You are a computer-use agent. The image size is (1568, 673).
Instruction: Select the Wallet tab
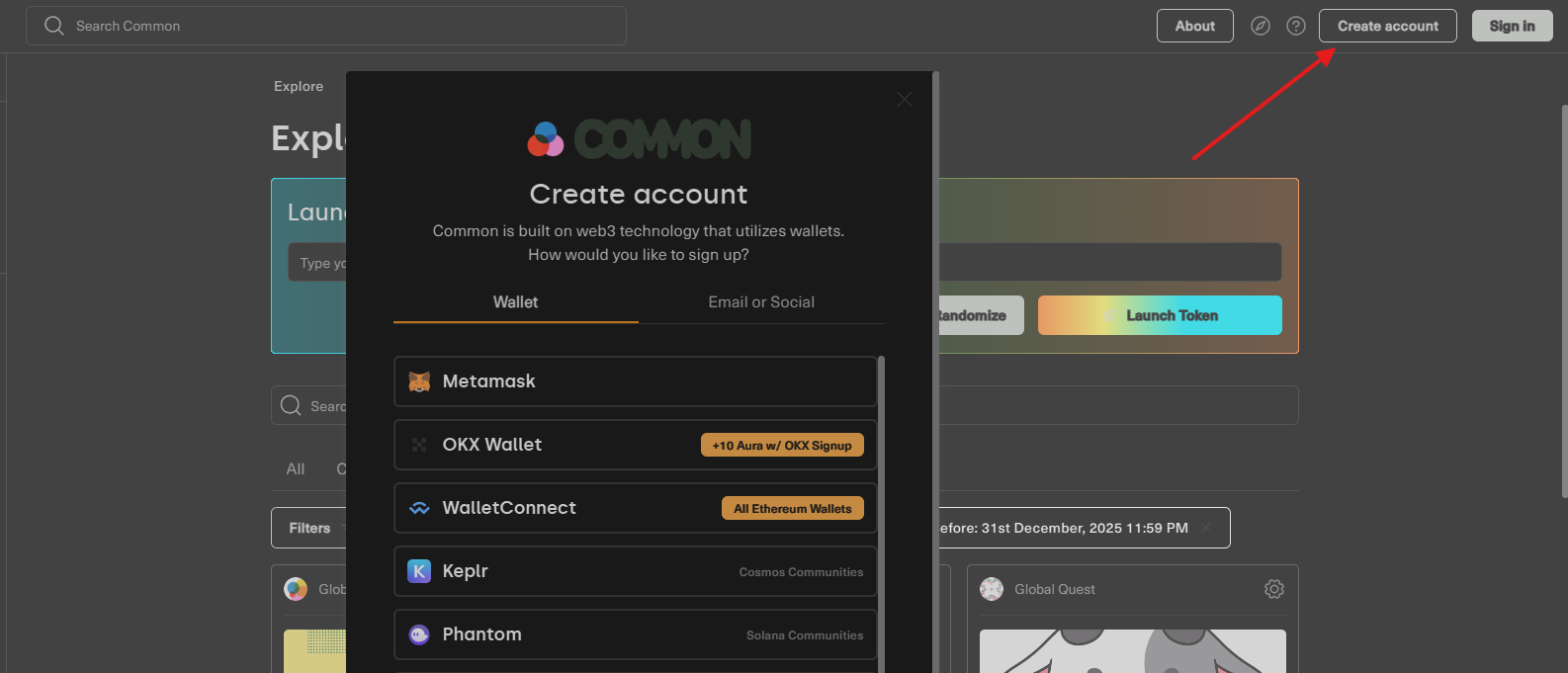(x=515, y=302)
